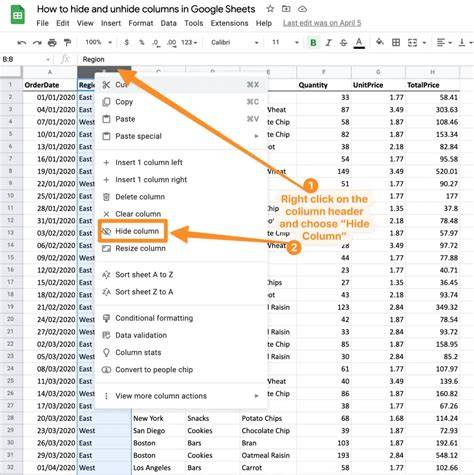
Task: Decrease decimal places icon
Action: [156, 43]
